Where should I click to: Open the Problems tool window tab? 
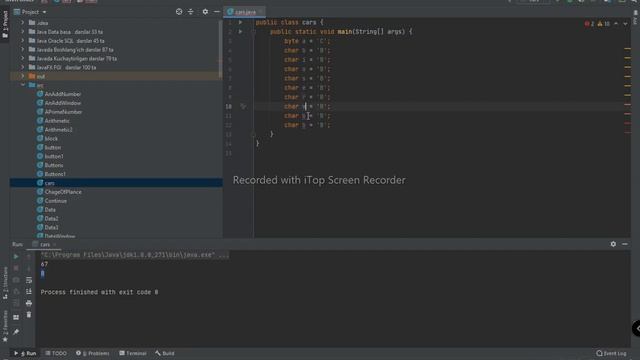click(x=93, y=353)
